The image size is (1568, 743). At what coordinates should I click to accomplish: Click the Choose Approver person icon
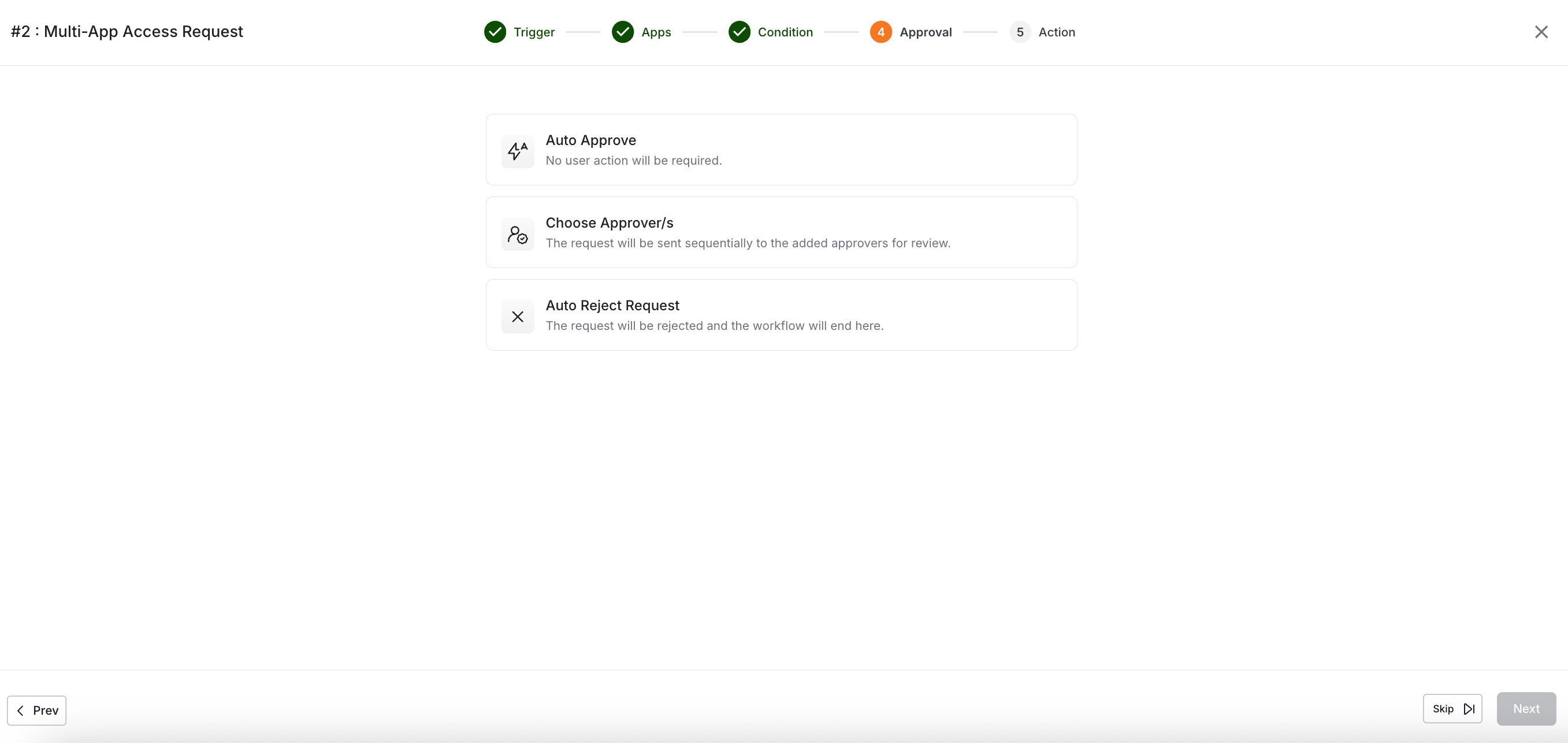pyautogui.click(x=518, y=233)
